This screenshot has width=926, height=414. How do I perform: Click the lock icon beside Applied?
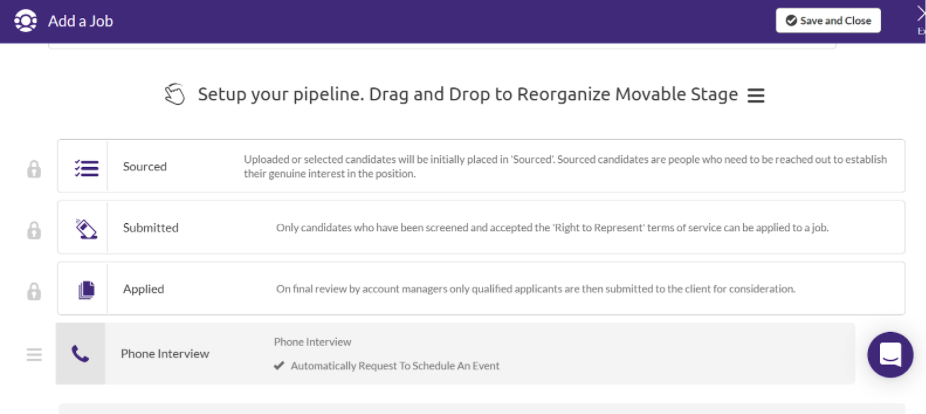(34, 291)
